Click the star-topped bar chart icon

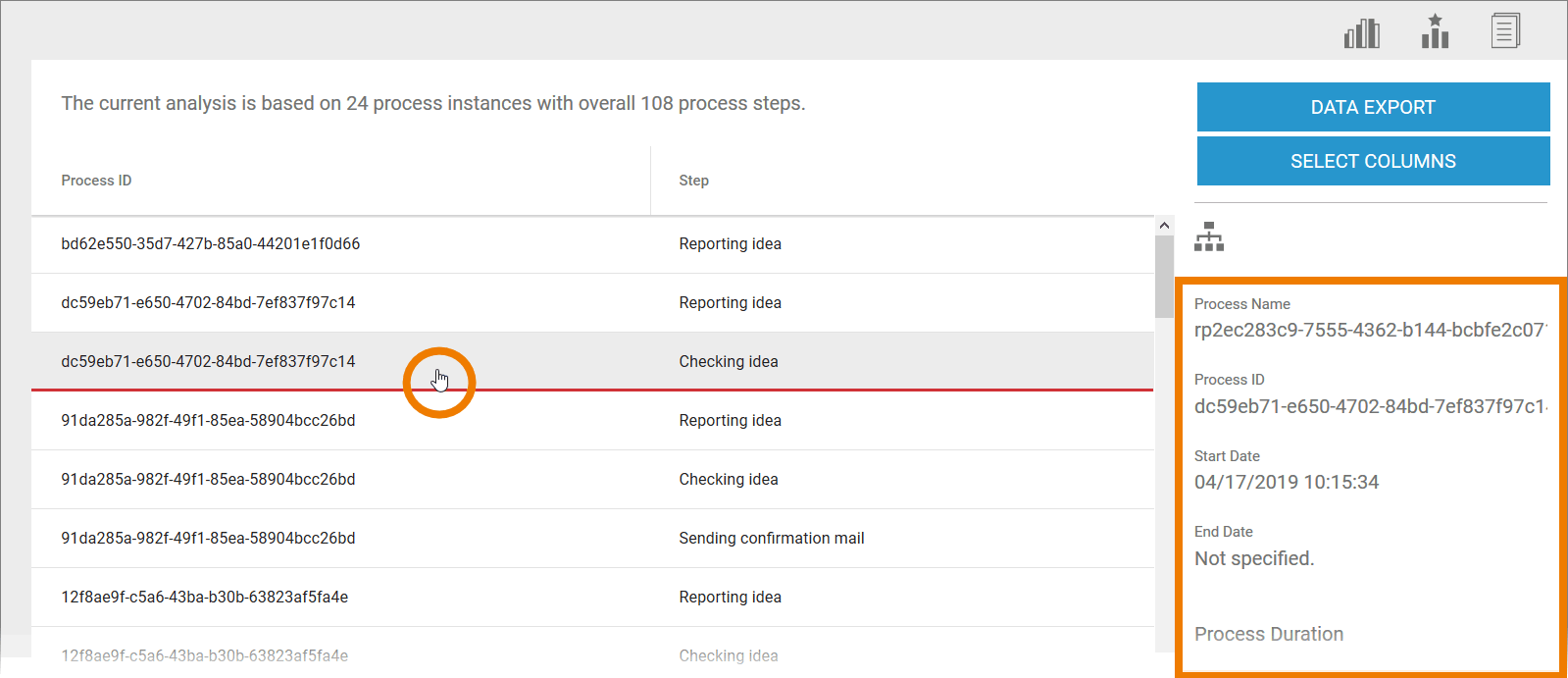coord(1435,32)
